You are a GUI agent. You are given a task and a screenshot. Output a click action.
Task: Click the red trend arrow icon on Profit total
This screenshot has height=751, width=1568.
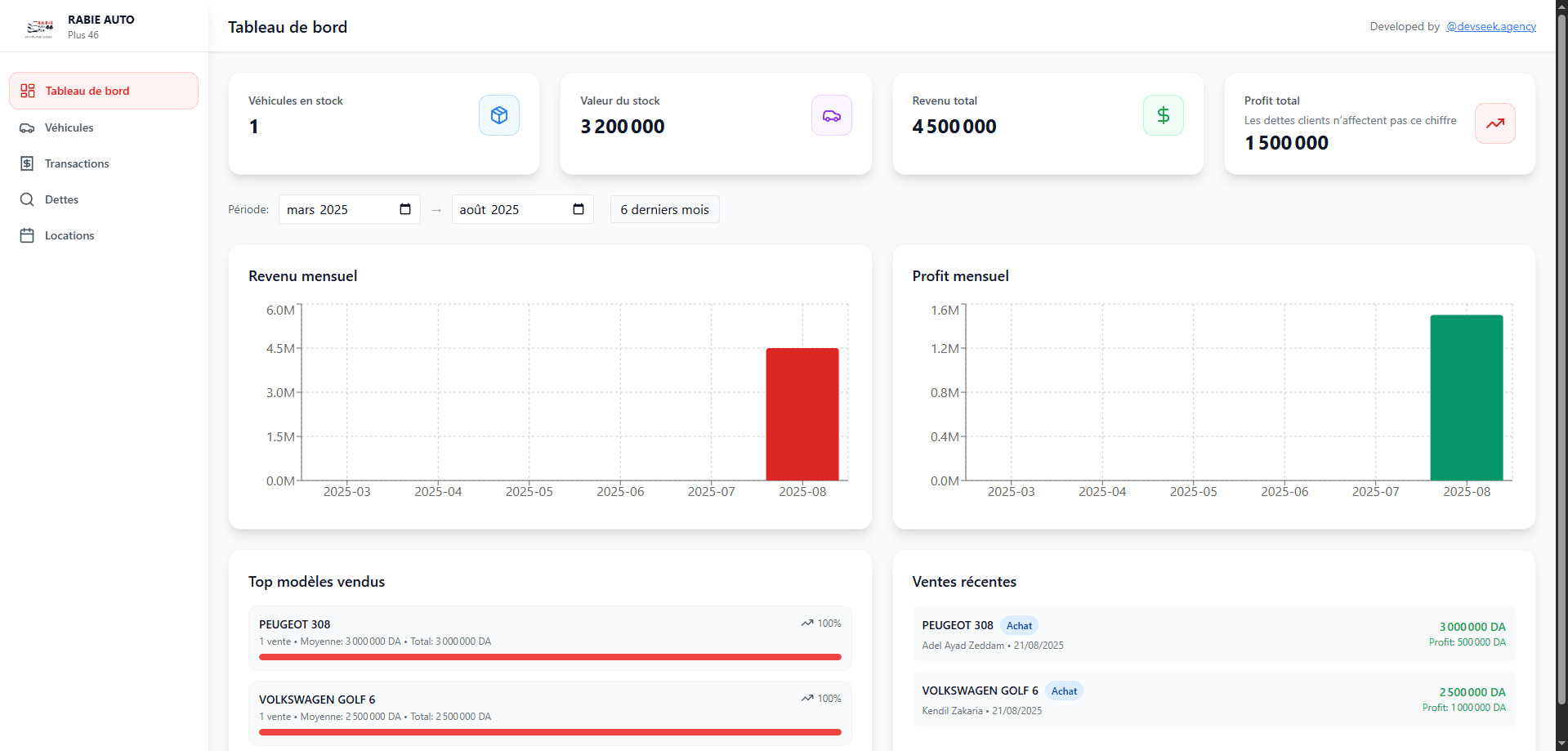pos(1494,123)
